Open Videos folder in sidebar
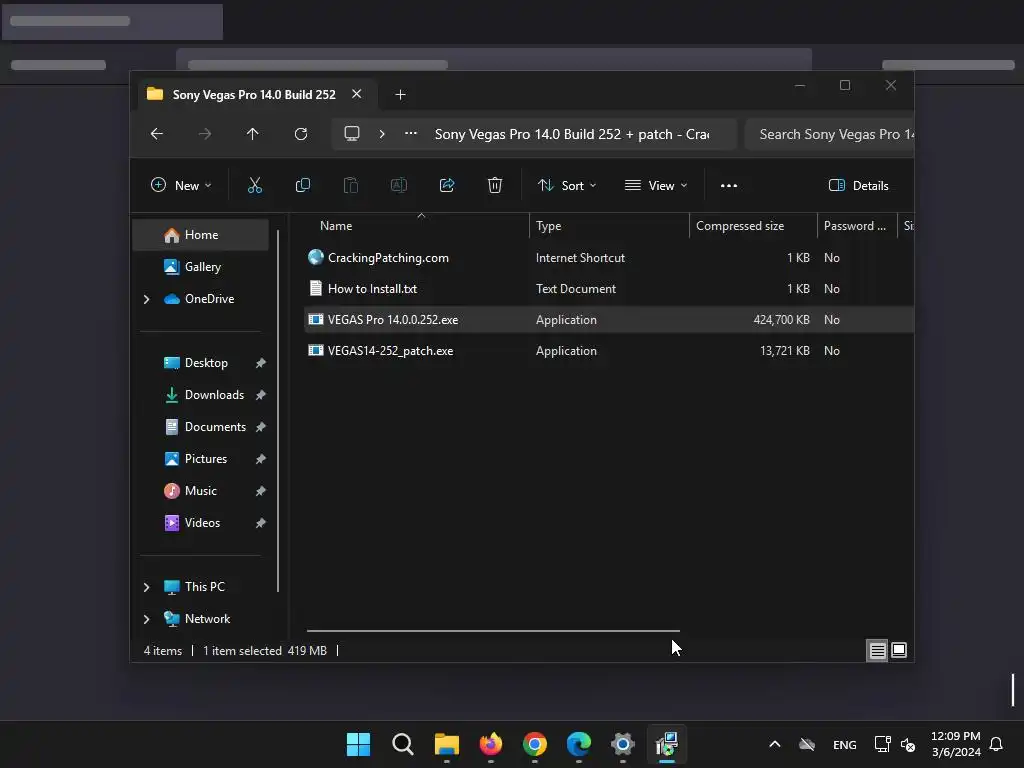Image resolution: width=1024 pixels, height=768 pixels. 202,523
